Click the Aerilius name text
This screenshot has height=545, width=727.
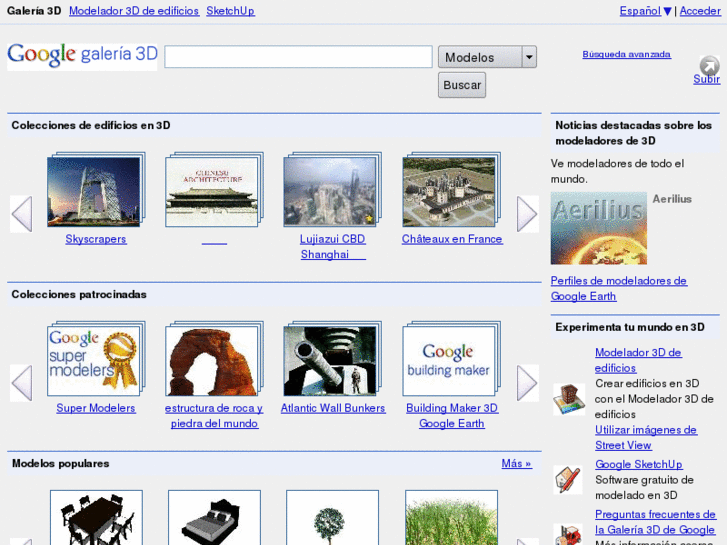(x=672, y=199)
